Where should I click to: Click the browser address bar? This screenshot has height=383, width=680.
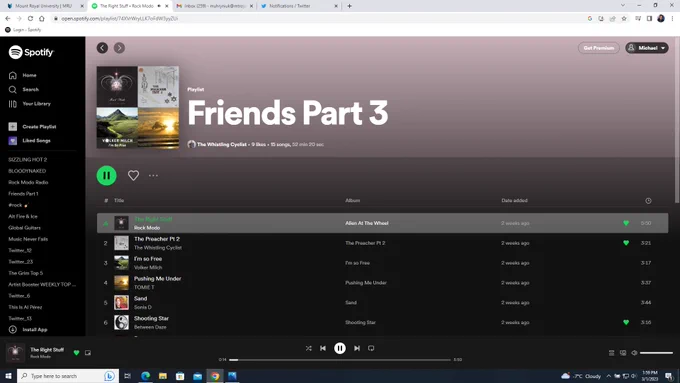point(319,19)
